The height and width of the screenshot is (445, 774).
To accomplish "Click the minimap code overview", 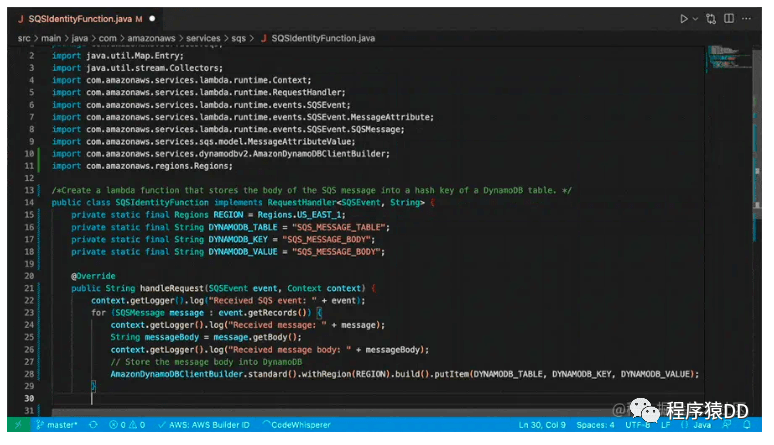I will [728, 58].
